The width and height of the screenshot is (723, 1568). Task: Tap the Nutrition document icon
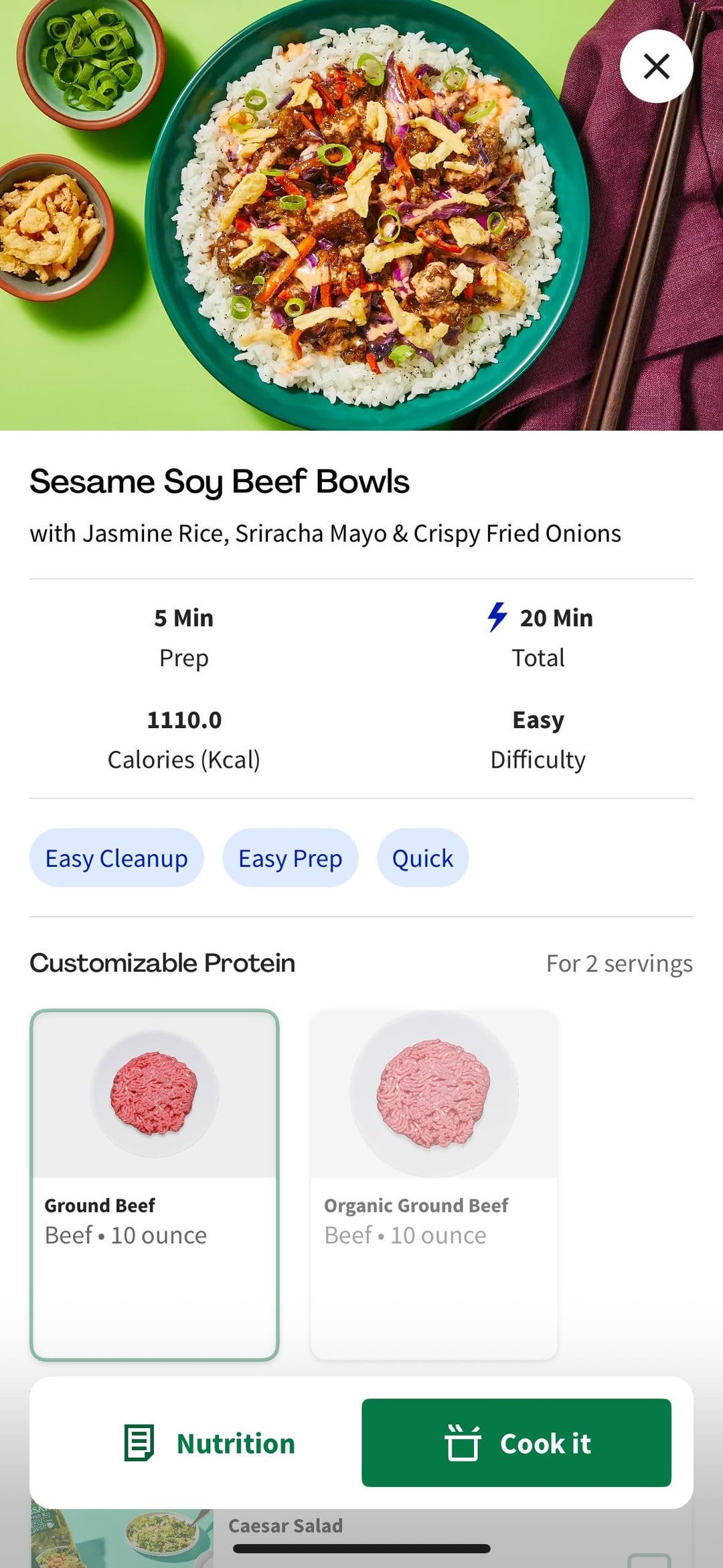pos(139,1443)
